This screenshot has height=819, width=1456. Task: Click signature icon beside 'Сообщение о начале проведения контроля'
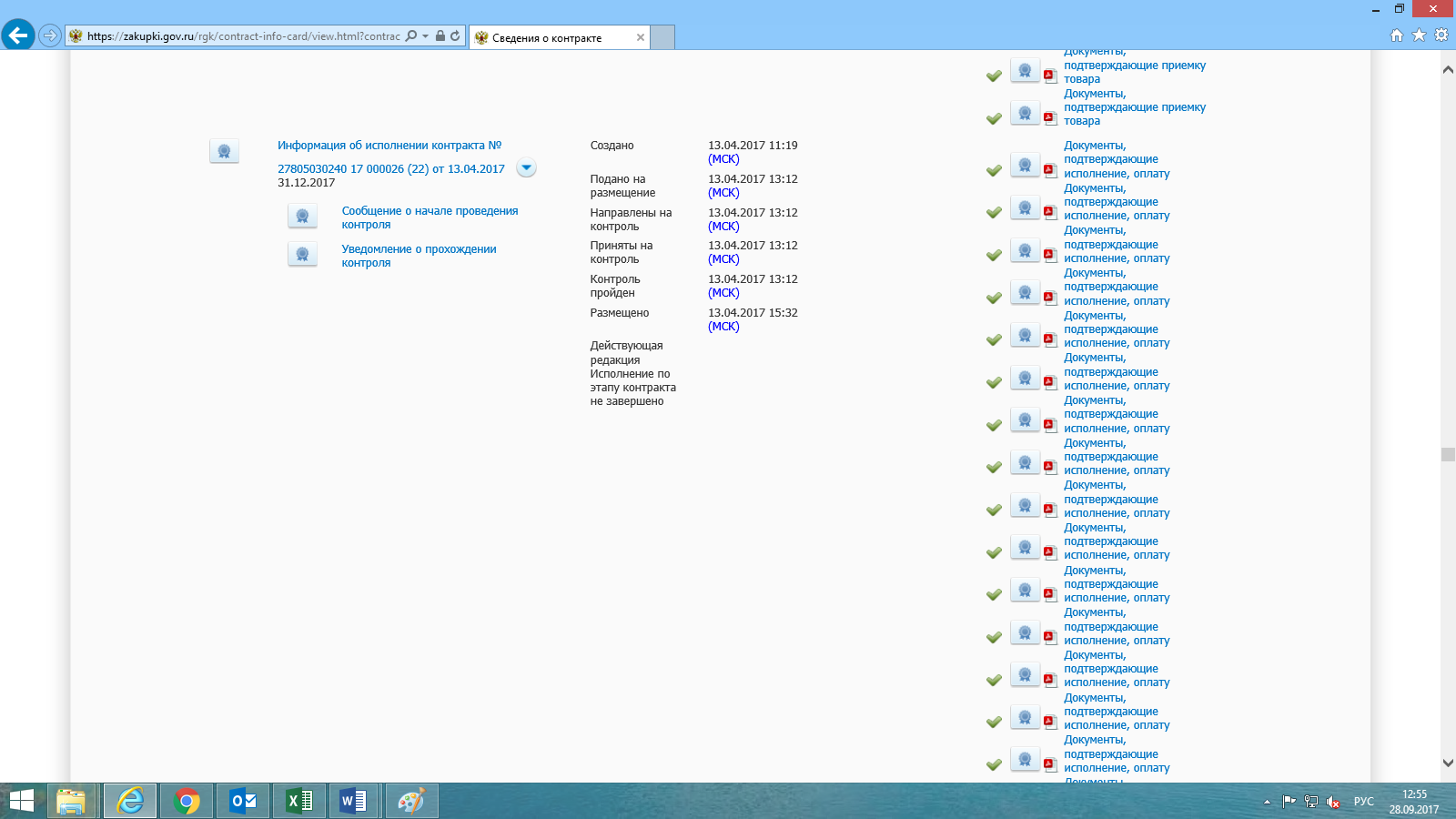pos(302,217)
